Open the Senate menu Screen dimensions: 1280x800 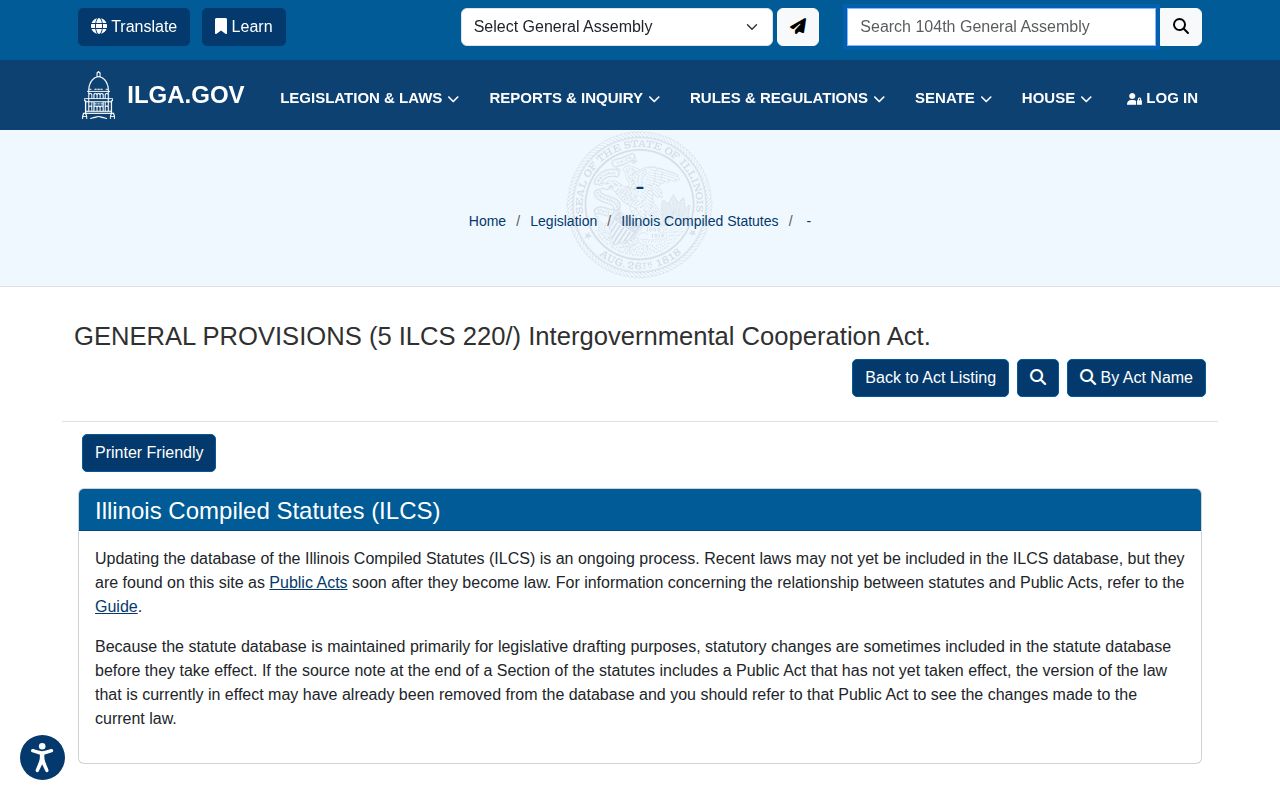tap(953, 98)
